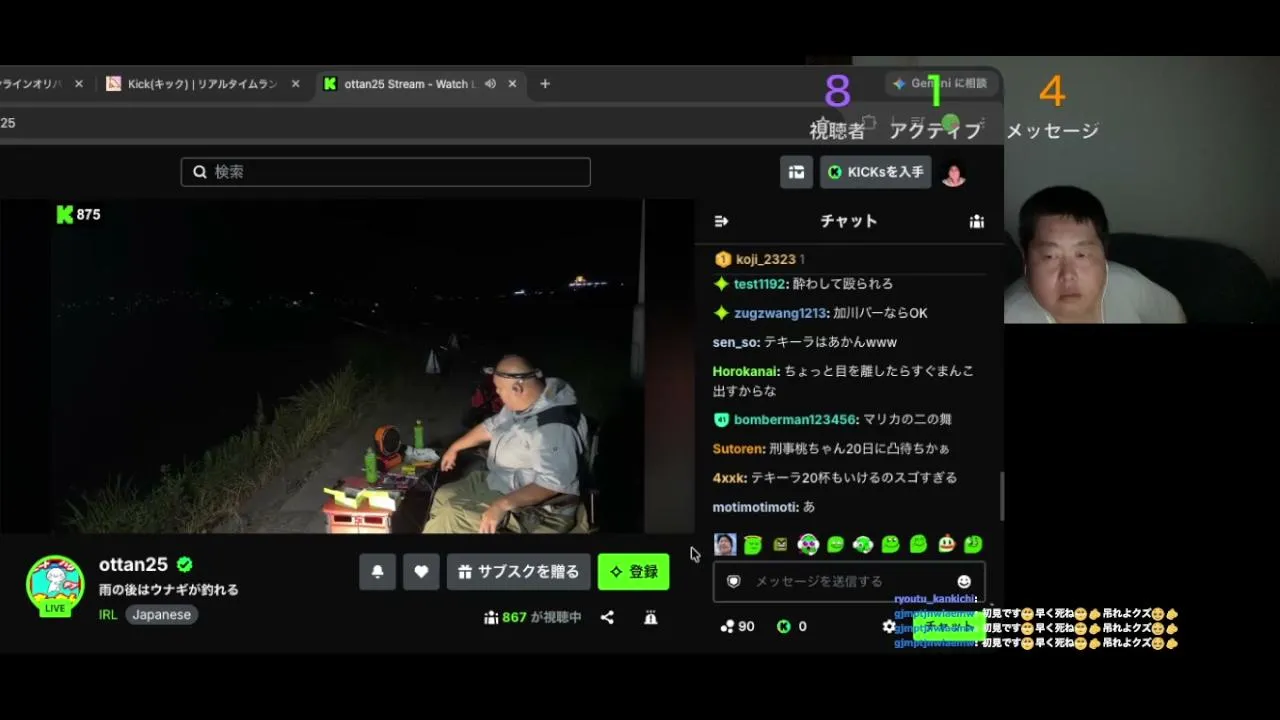Open the emoji picker smiley icon
Image resolution: width=1280 pixels, height=720 pixels.
click(x=964, y=581)
